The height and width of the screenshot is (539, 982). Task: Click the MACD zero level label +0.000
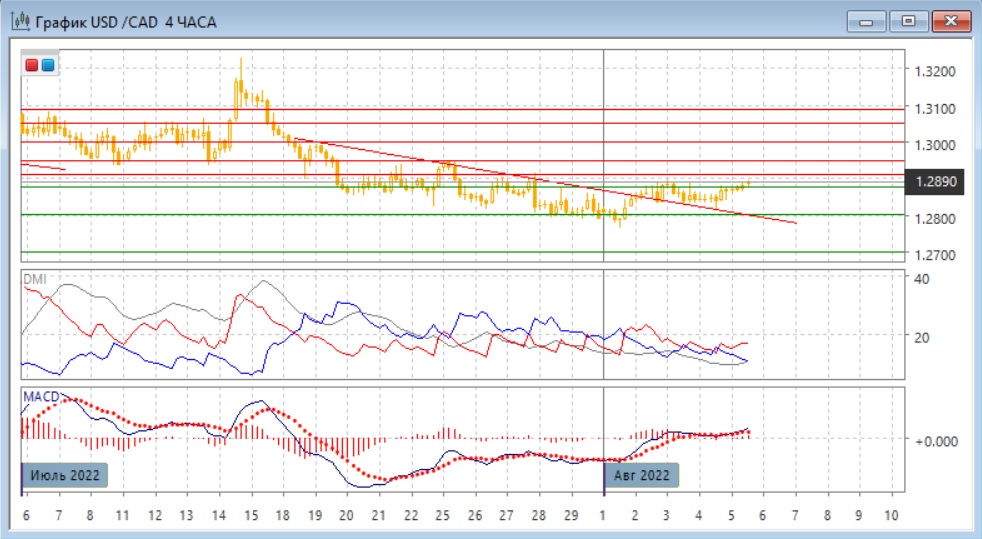point(938,440)
